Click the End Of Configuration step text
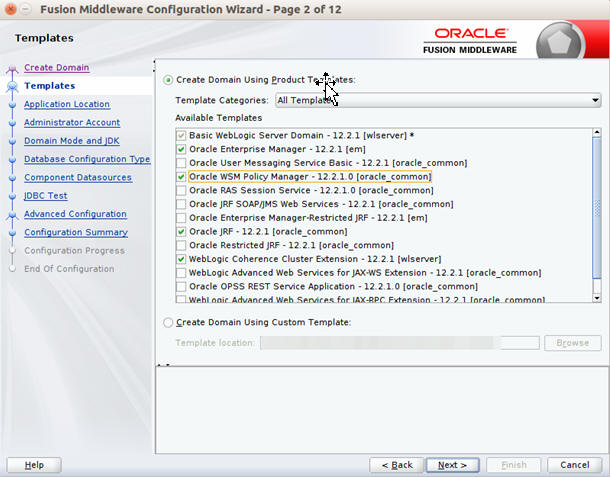The width and height of the screenshot is (610, 477). point(69,269)
